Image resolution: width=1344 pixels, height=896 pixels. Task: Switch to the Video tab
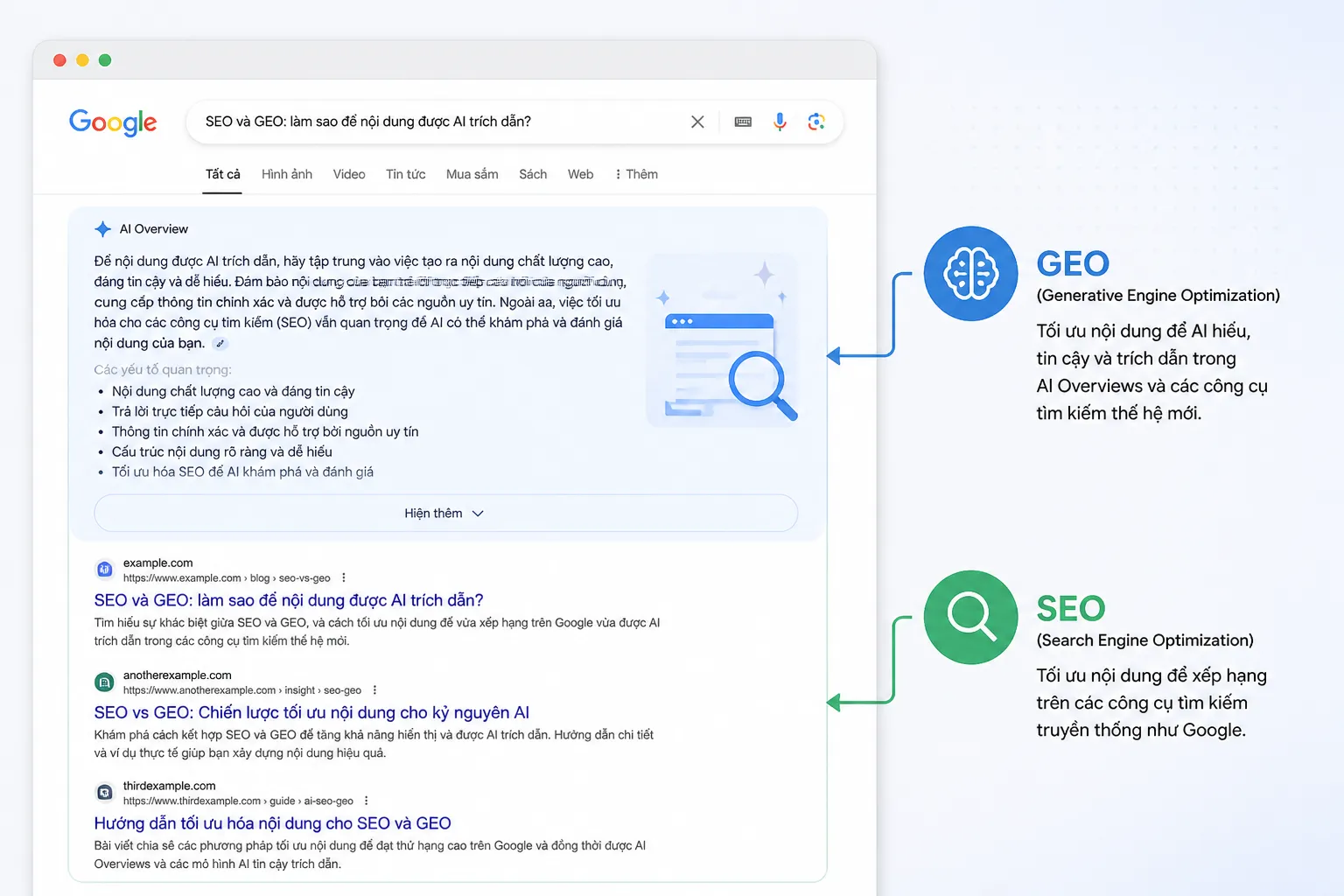coord(349,174)
